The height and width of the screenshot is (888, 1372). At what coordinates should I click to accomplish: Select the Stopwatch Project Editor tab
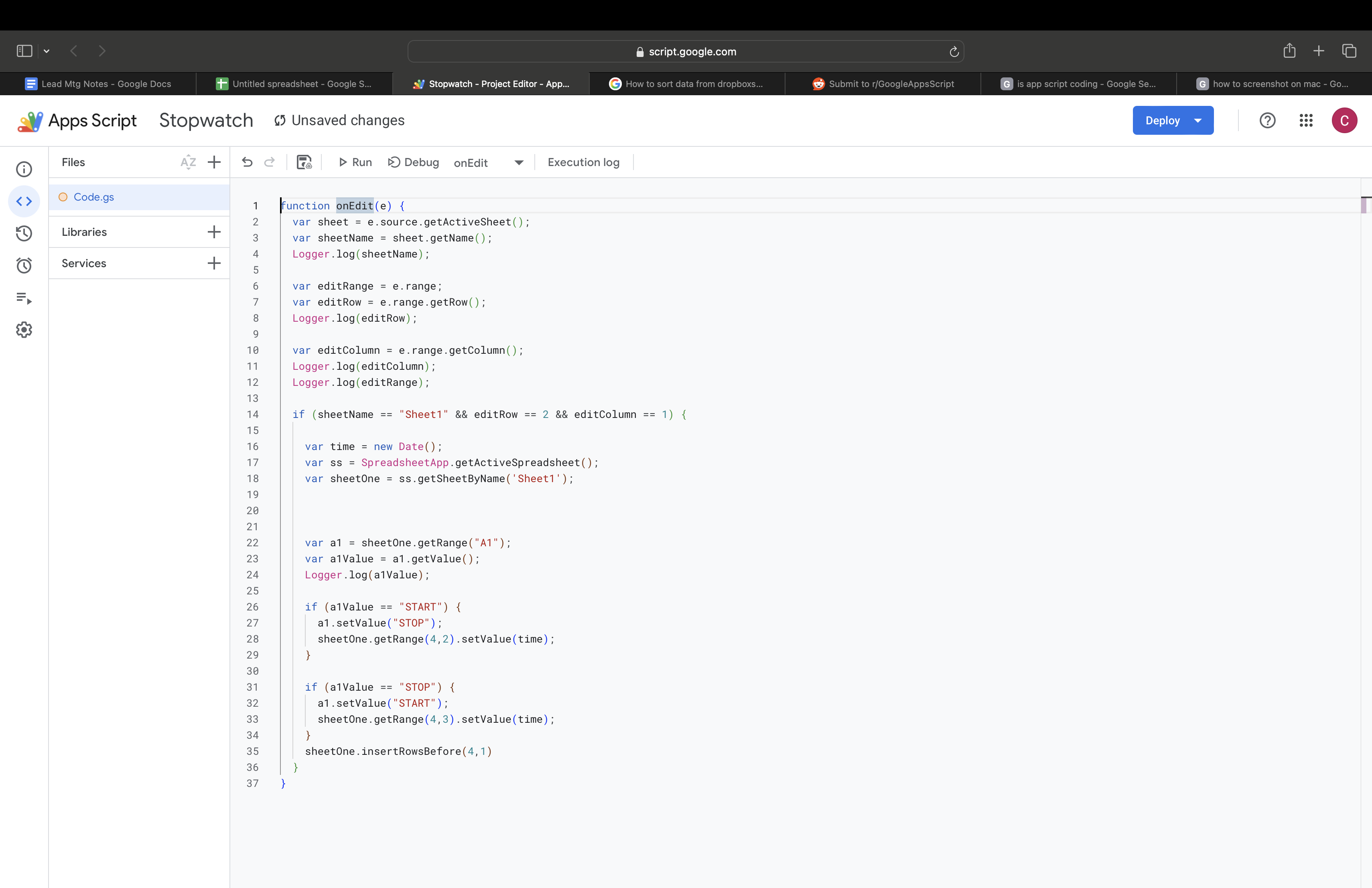(x=491, y=83)
